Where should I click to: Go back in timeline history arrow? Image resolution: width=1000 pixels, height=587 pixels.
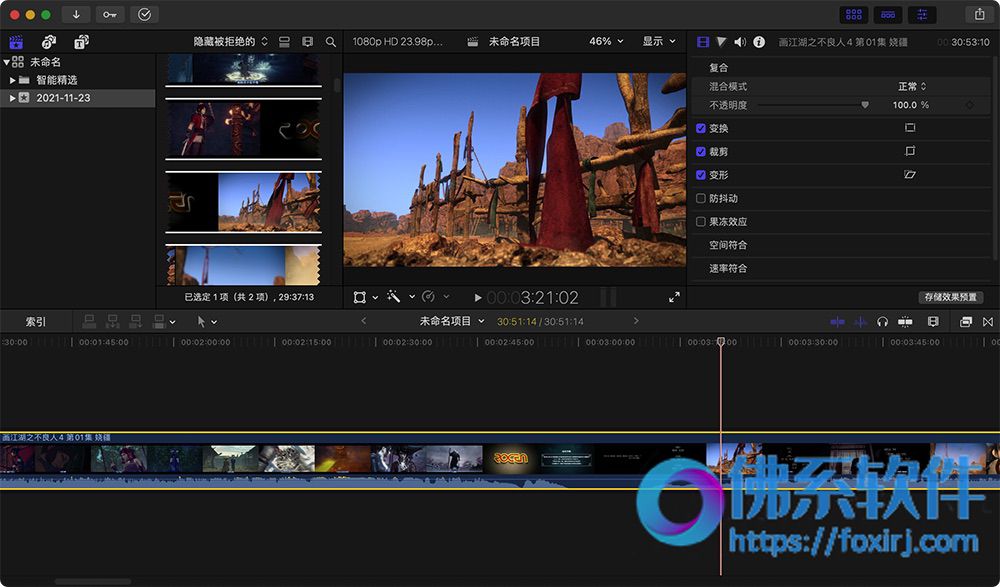click(364, 321)
